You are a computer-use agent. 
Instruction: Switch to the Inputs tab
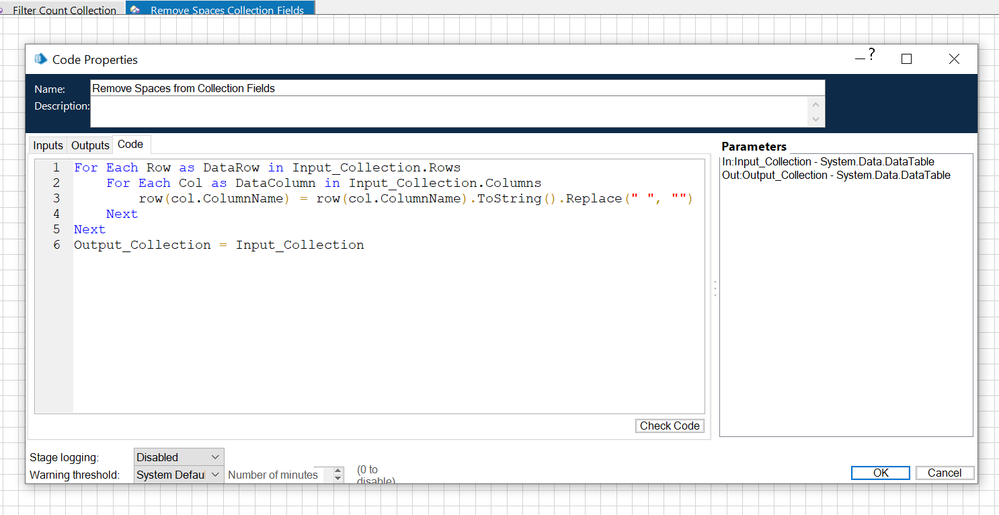pyautogui.click(x=48, y=146)
